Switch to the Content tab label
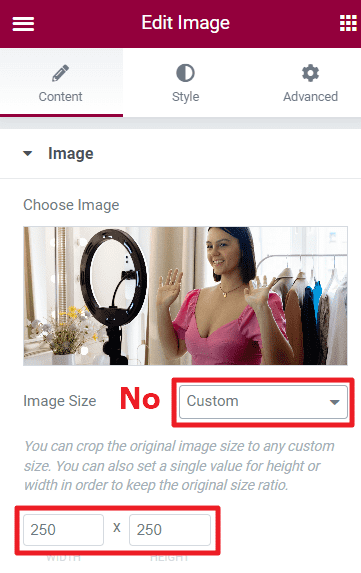361x573 pixels. point(60,96)
